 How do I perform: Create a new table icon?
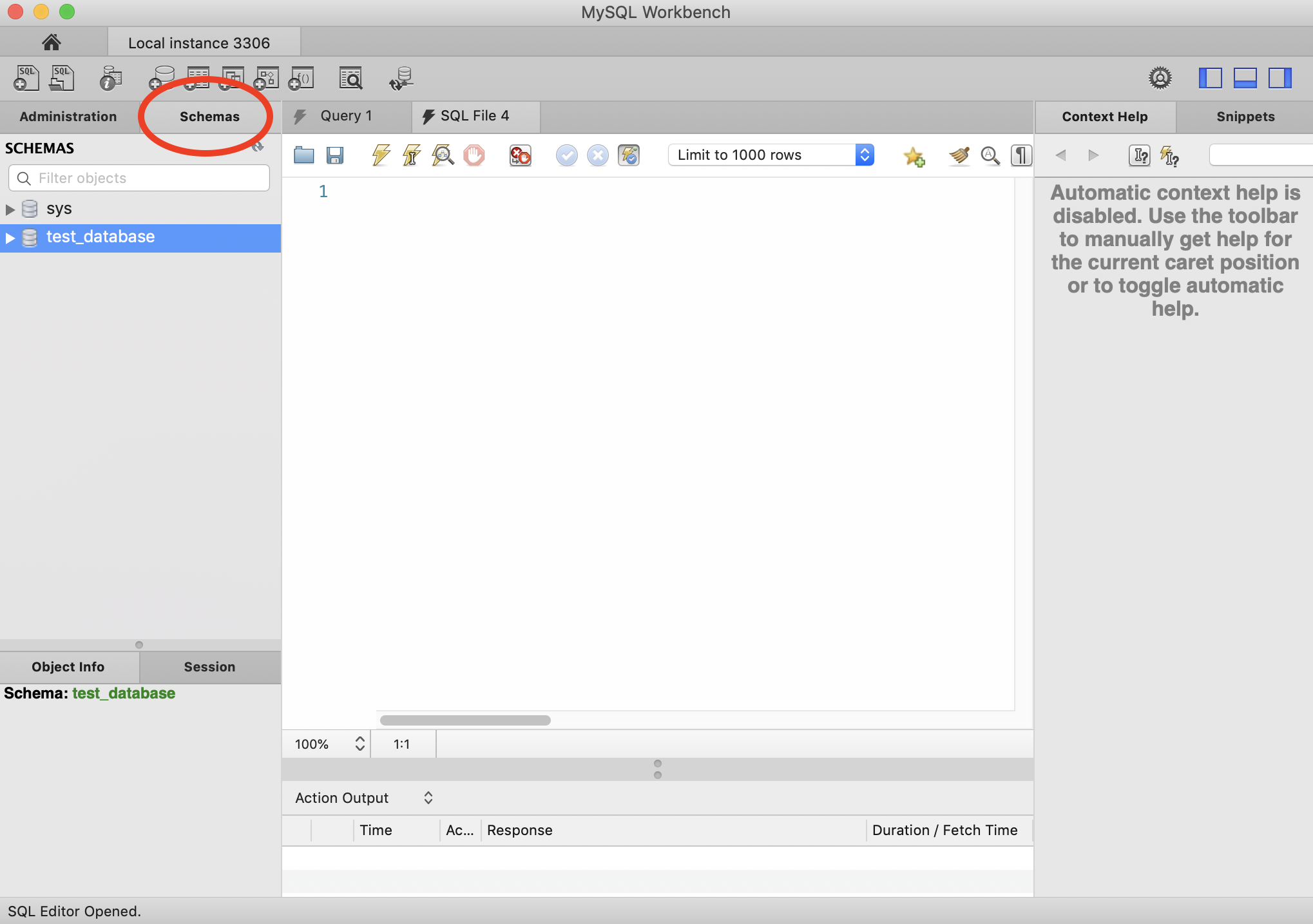(197, 79)
